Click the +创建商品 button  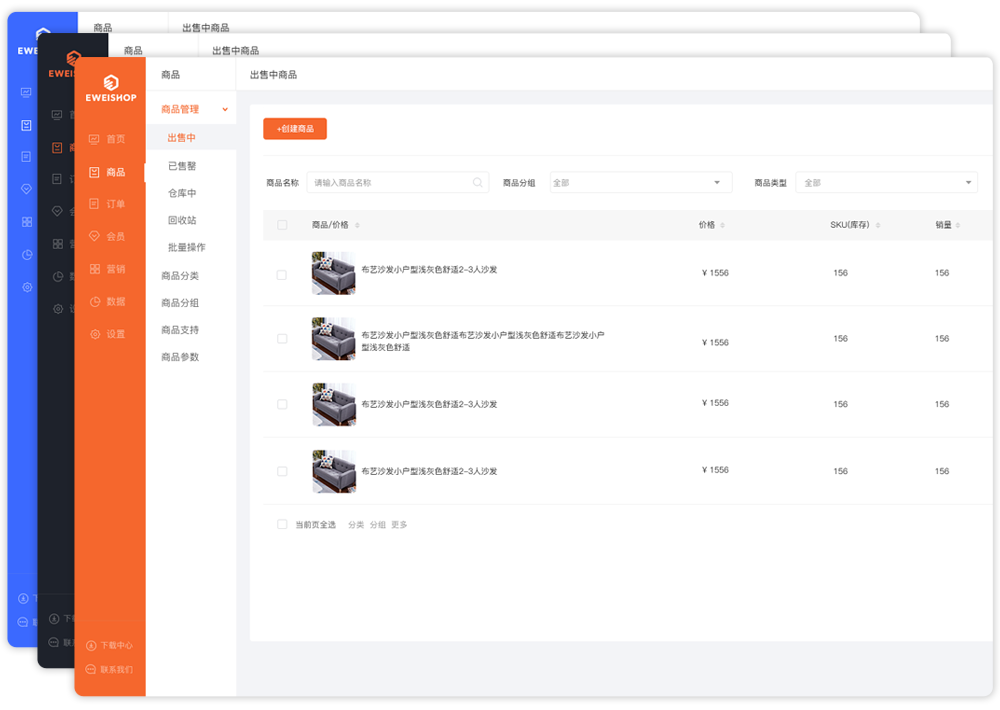coord(295,129)
